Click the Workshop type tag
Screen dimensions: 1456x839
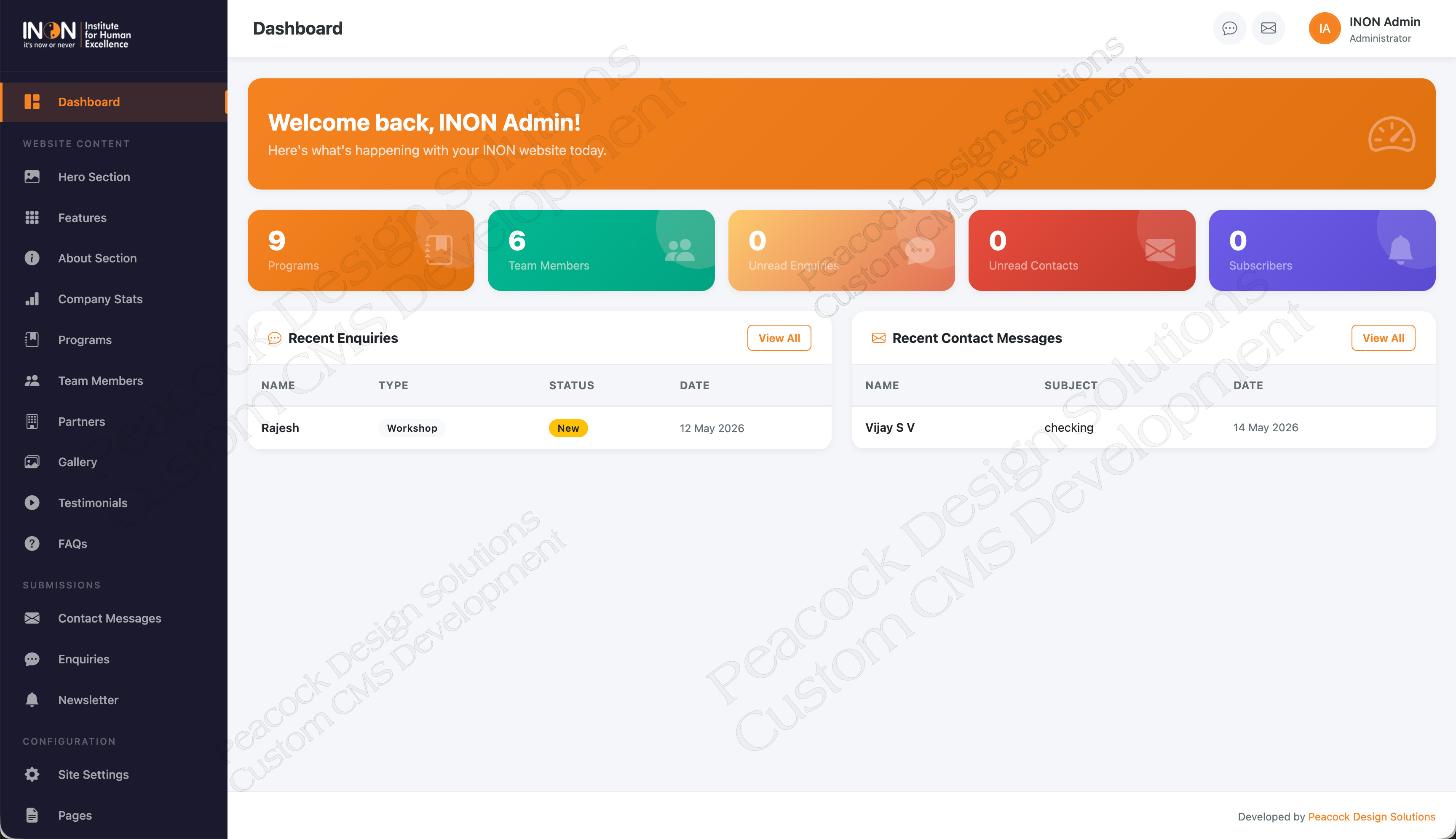tap(412, 428)
